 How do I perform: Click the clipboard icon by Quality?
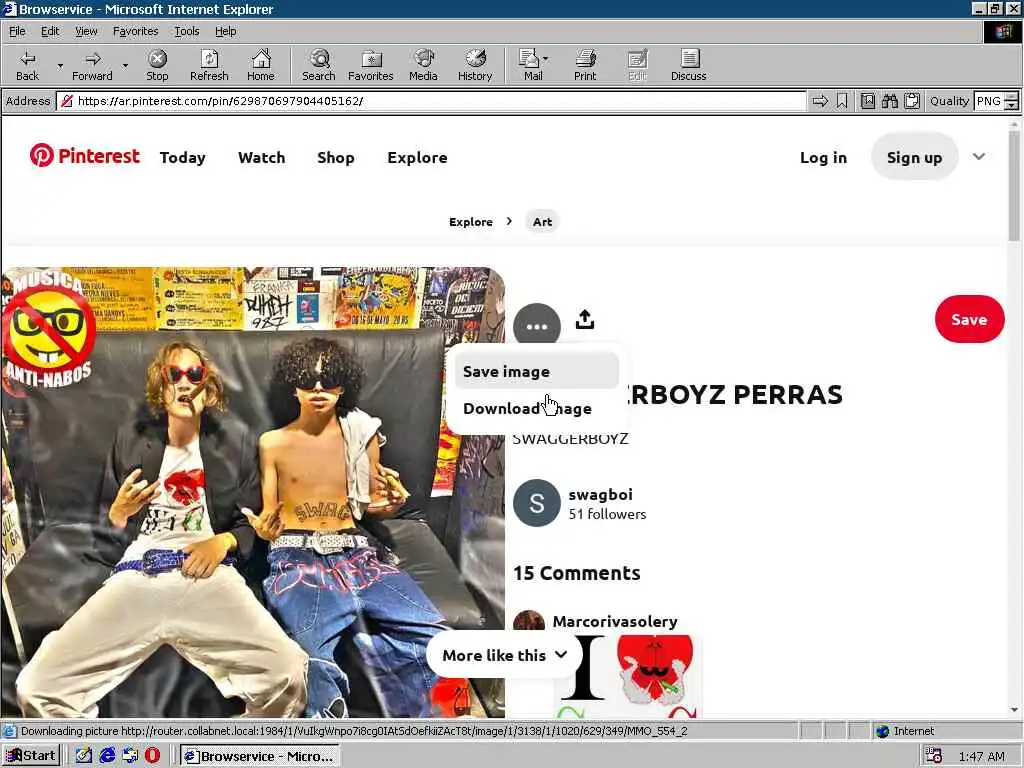click(x=912, y=101)
